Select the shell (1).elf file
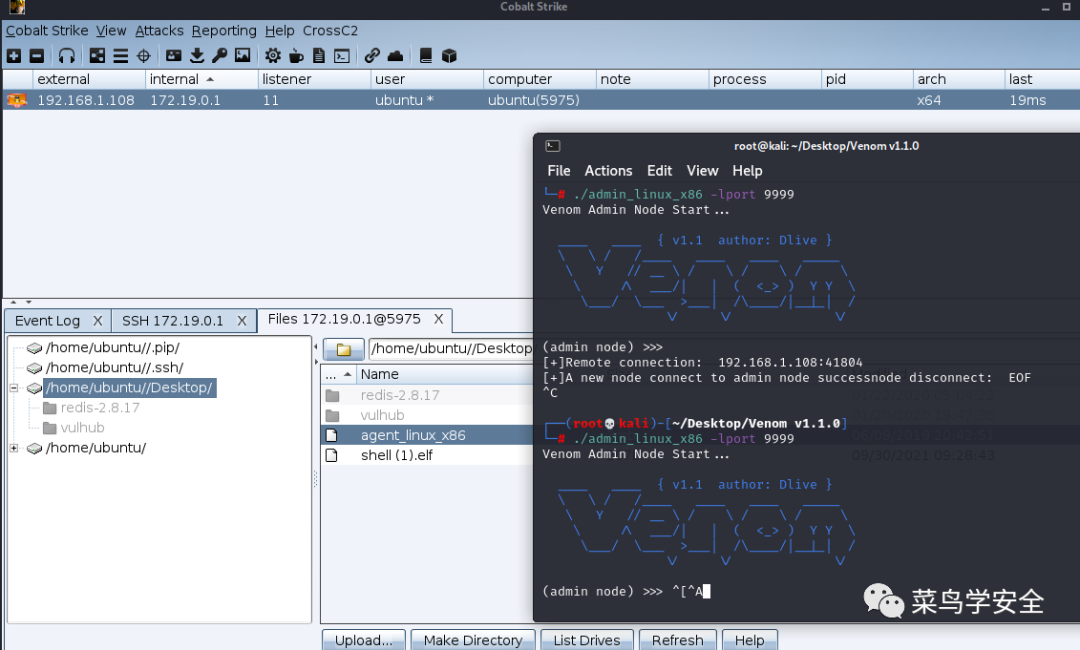 [x=396, y=455]
